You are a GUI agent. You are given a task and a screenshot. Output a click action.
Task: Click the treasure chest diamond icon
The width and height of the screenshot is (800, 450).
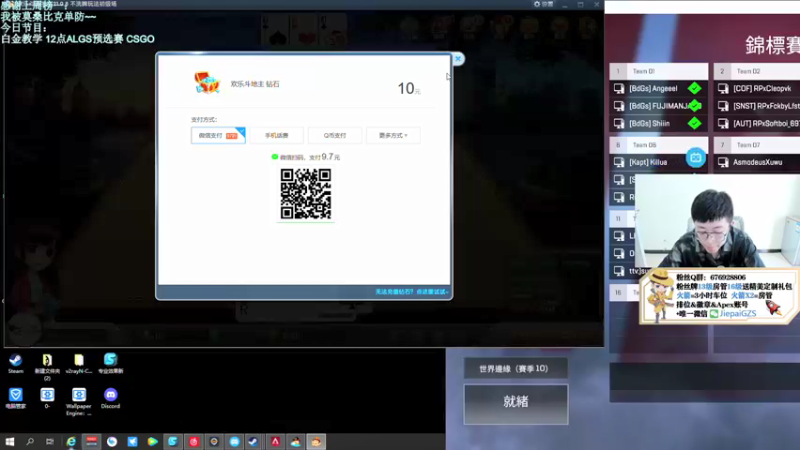(x=207, y=83)
